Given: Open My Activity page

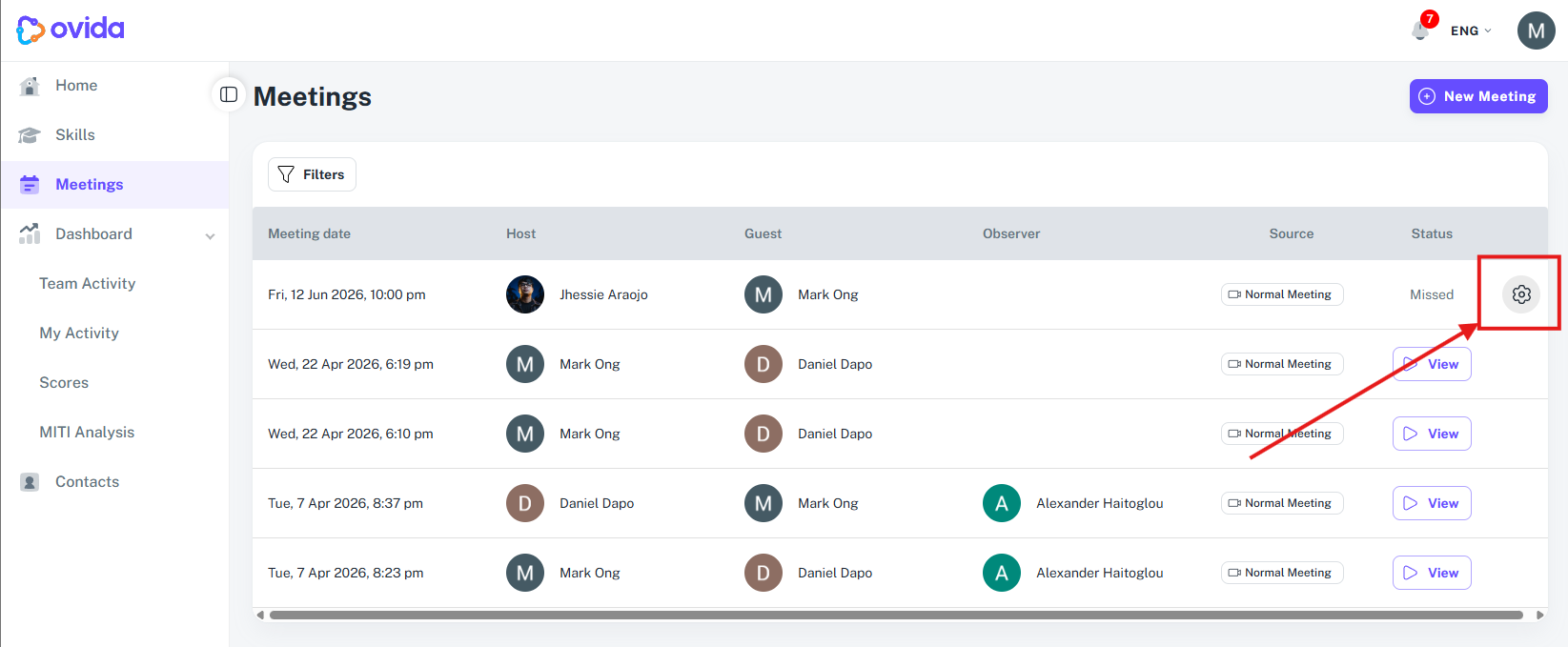Looking at the screenshot, I should click(x=79, y=334).
